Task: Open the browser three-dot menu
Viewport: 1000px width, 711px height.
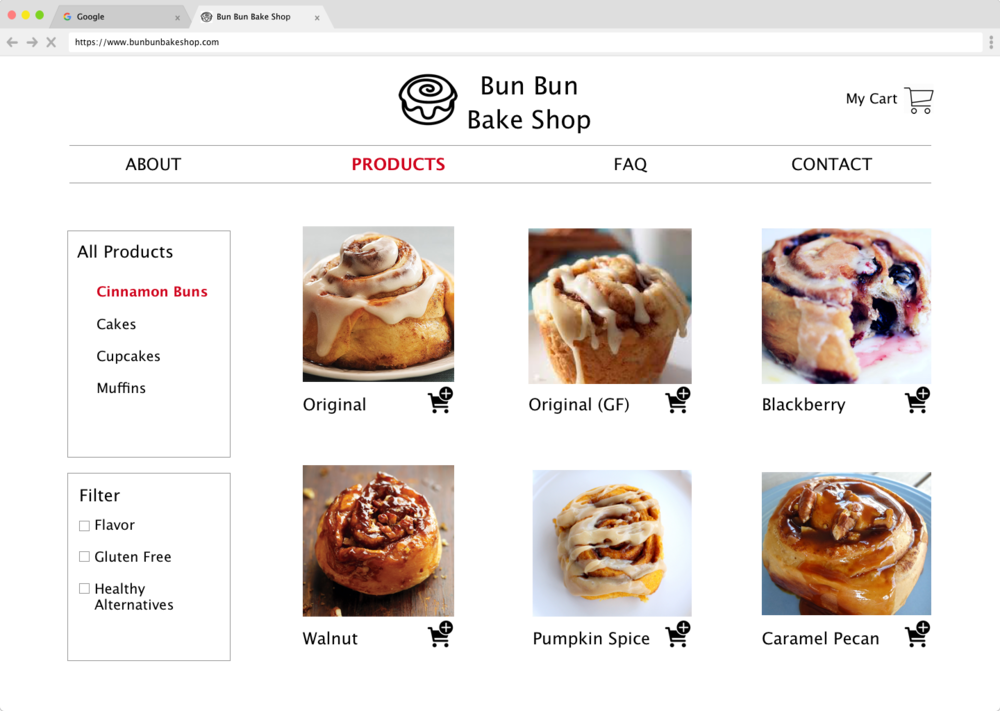Action: (x=990, y=42)
